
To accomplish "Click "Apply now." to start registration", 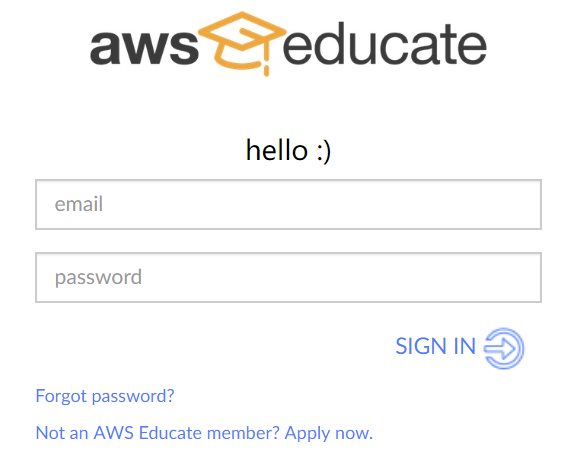I will coord(329,434).
